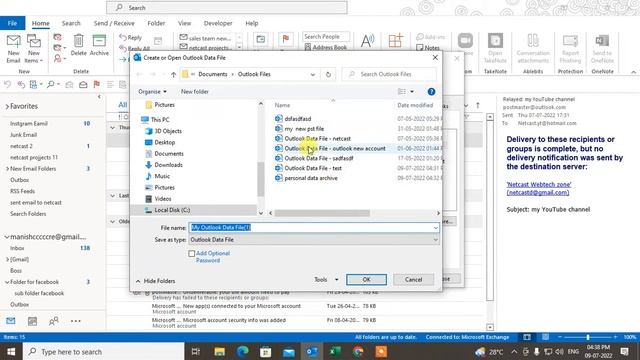Click the red Follow Up flag in ribbon
This screenshot has height=360, width=640.
click(x=286, y=39)
